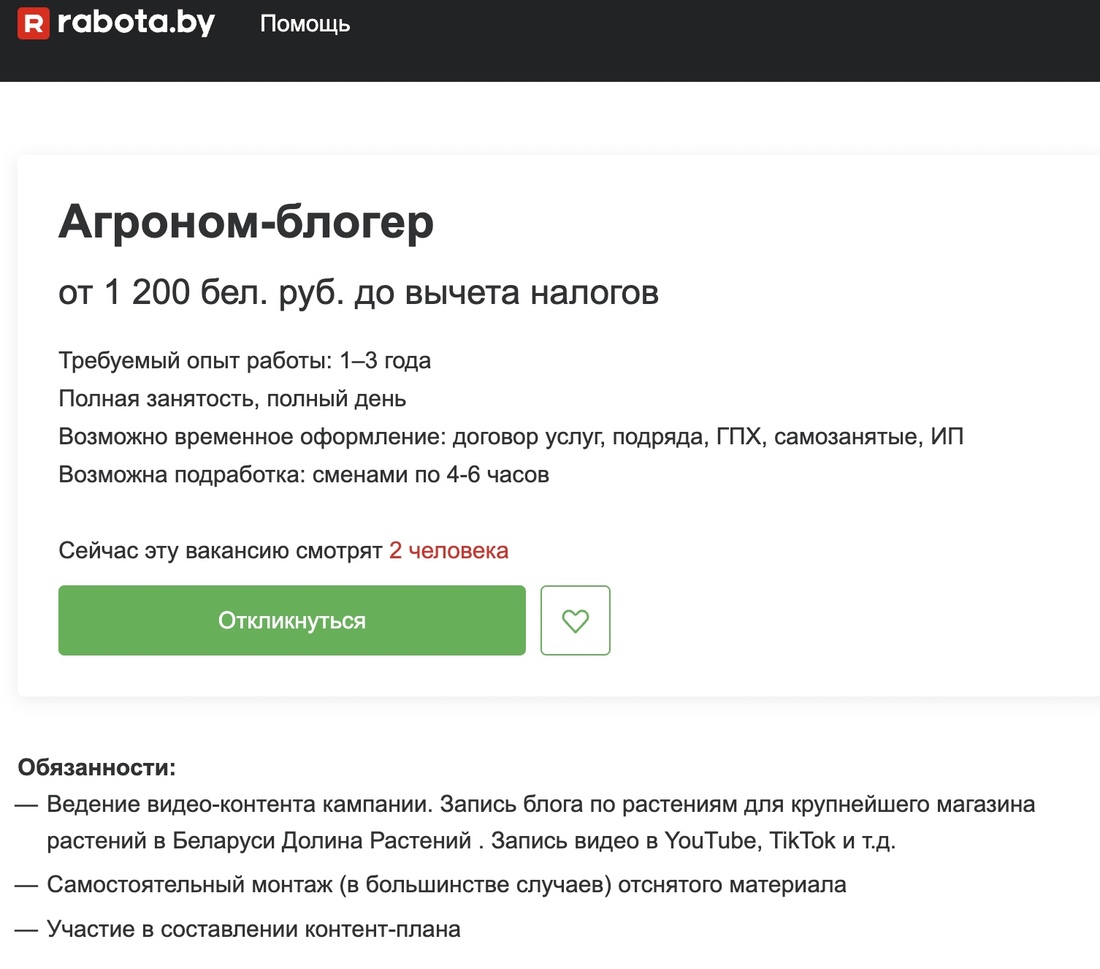
Task: Open the rabota.by home wordmark
Action: click(136, 22)
